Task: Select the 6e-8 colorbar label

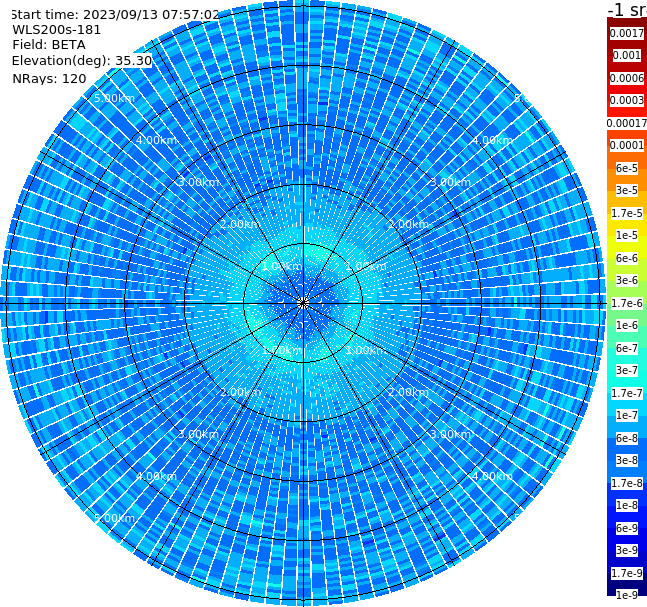Action: [627, 438]
